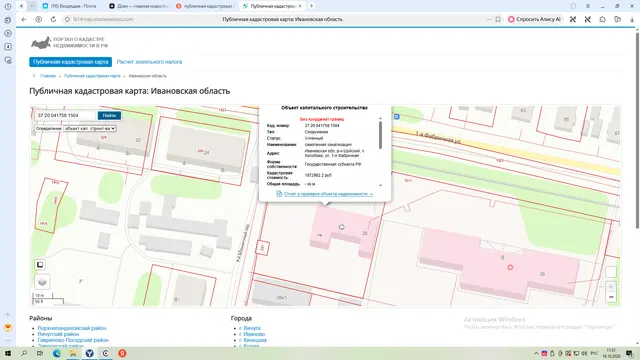Open city link 'г. Кинешма'
Screen dimensions: 640x360
[253, 340]
